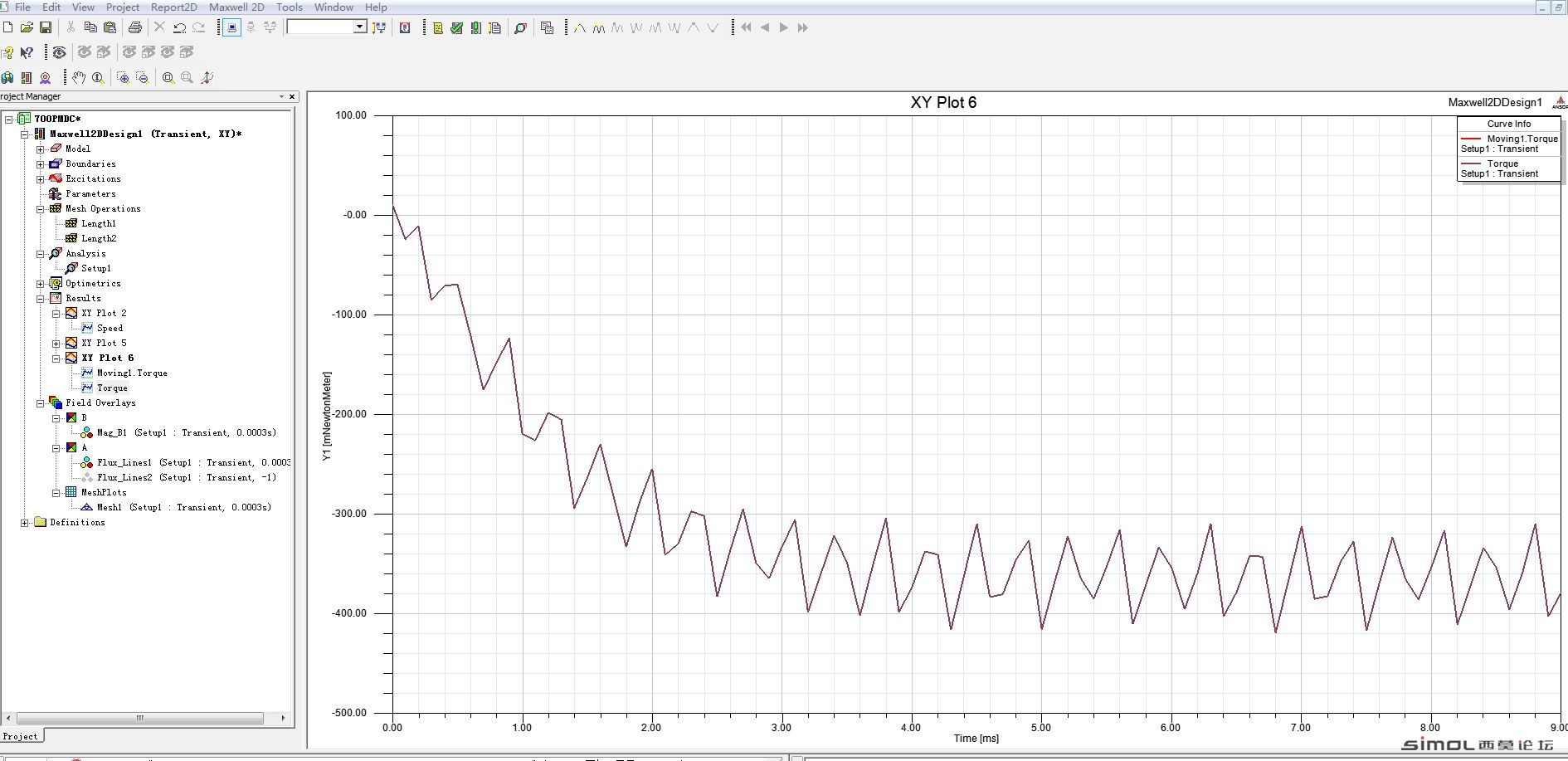Click the Zoom In rectangle icon
The width and height of the screenshot is (1568, 761).
[124, 77]
